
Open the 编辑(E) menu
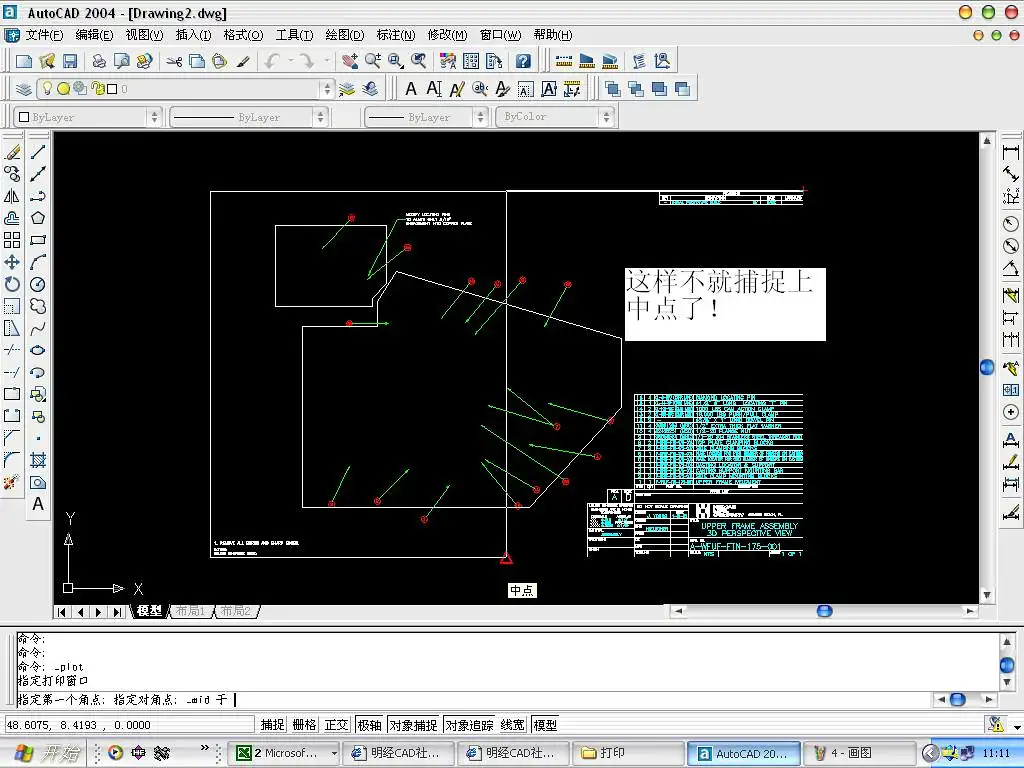tap(94, 35)
